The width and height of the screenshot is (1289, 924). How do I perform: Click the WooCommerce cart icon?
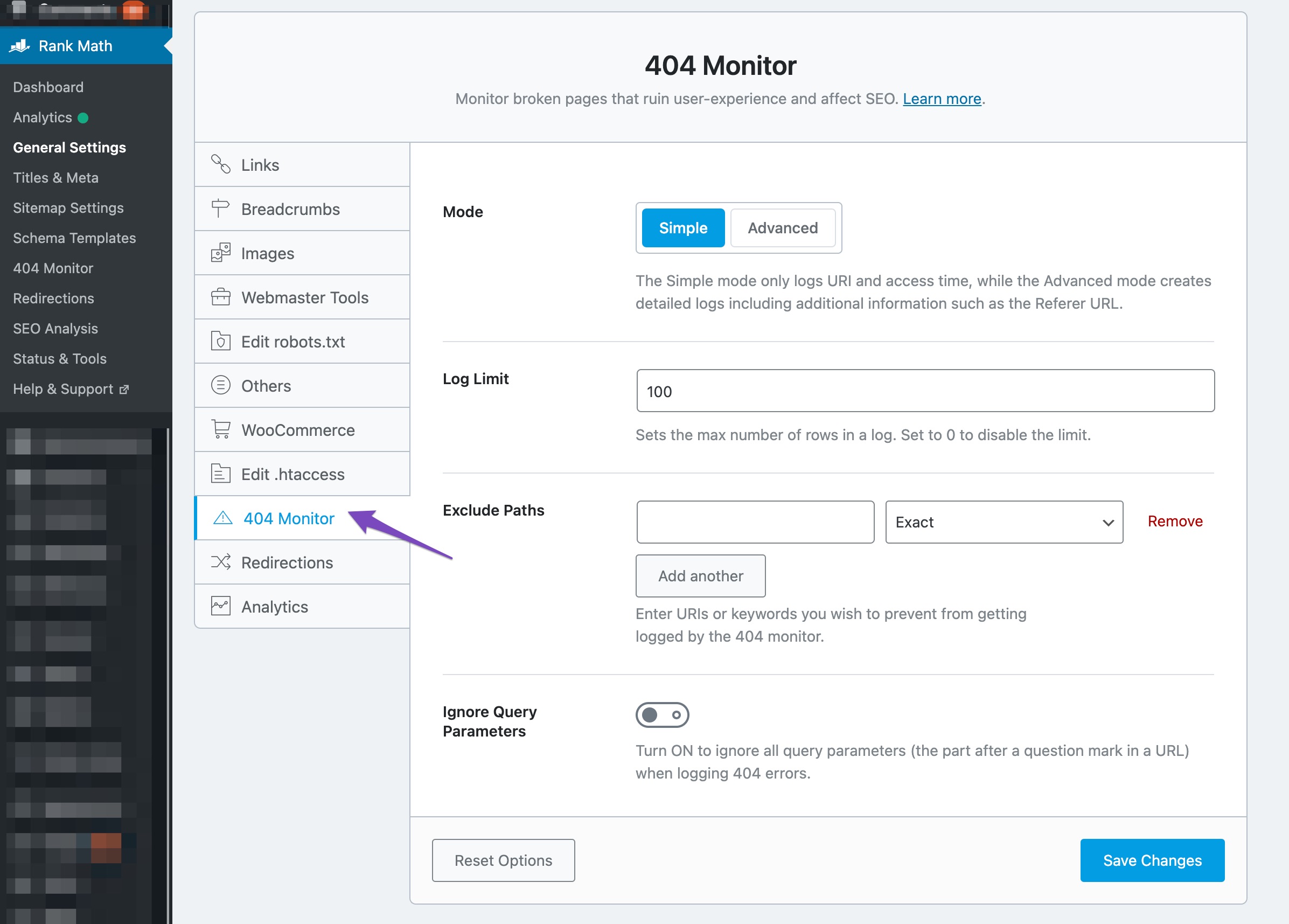(x=220, y=429)
